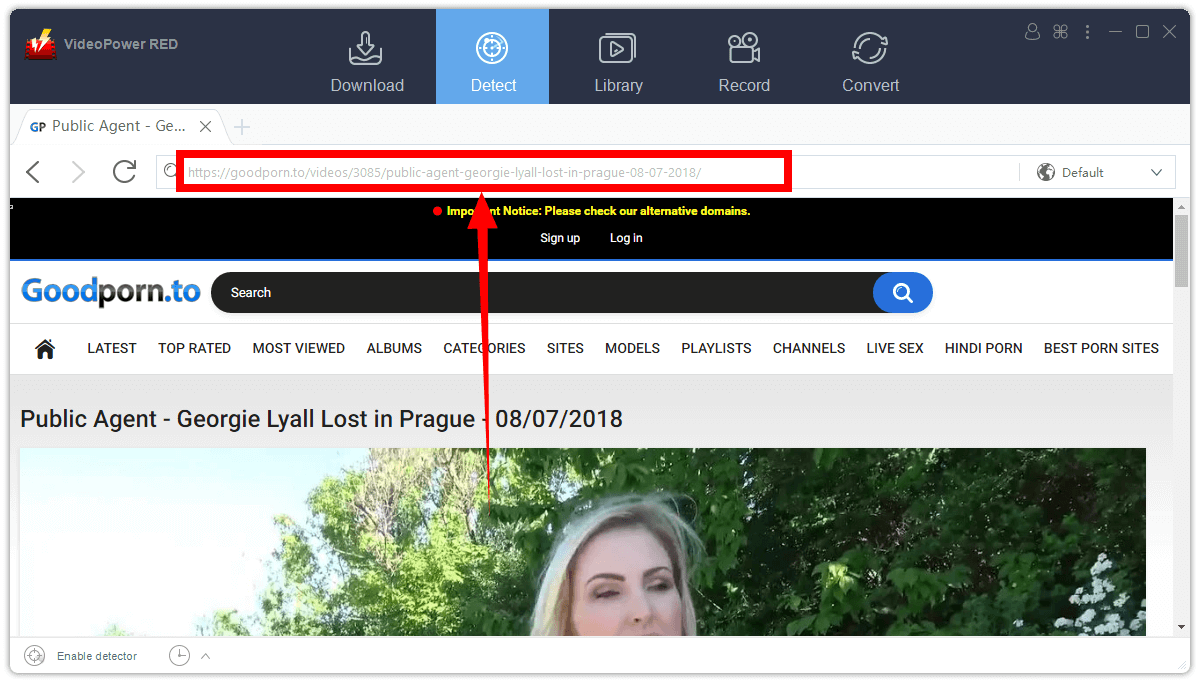Add a new browser tab with plus
Screen dimensions: 1198x682
[241, 127]
